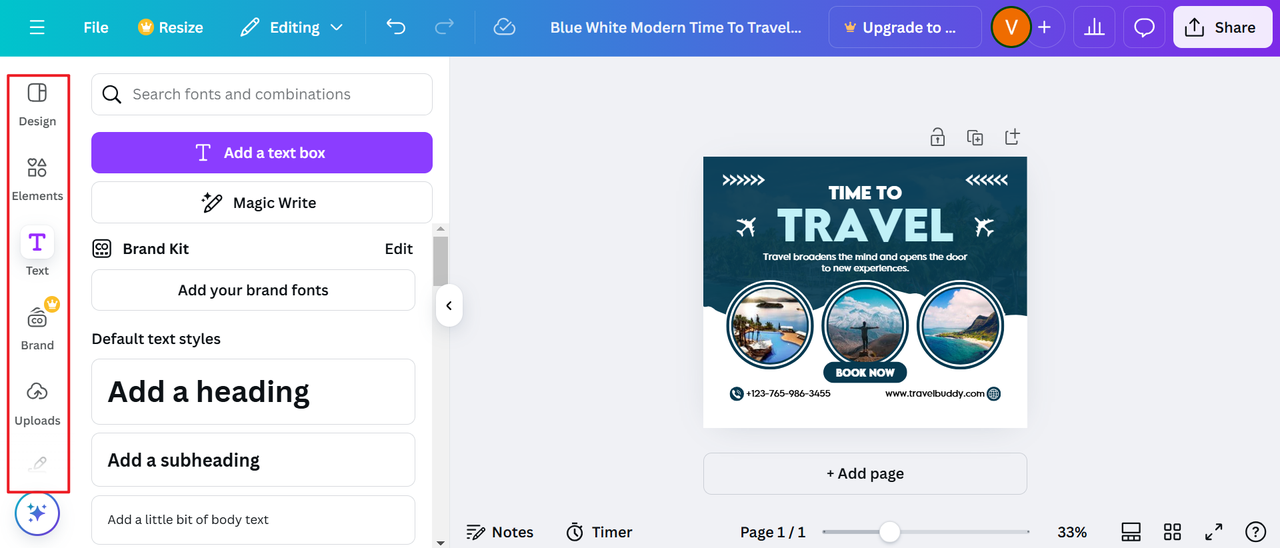Open the Canva AI sparkle assistant button
Viewport: 1280px width, 548px height.
(37, 514)
